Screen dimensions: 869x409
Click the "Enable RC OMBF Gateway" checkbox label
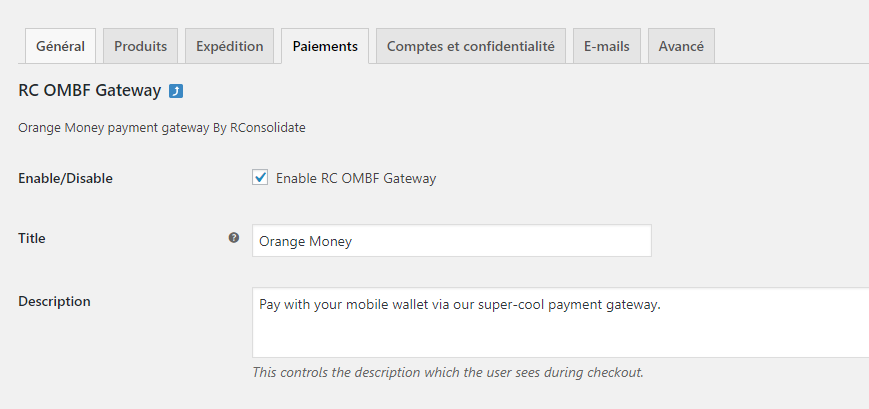(356, 178)
